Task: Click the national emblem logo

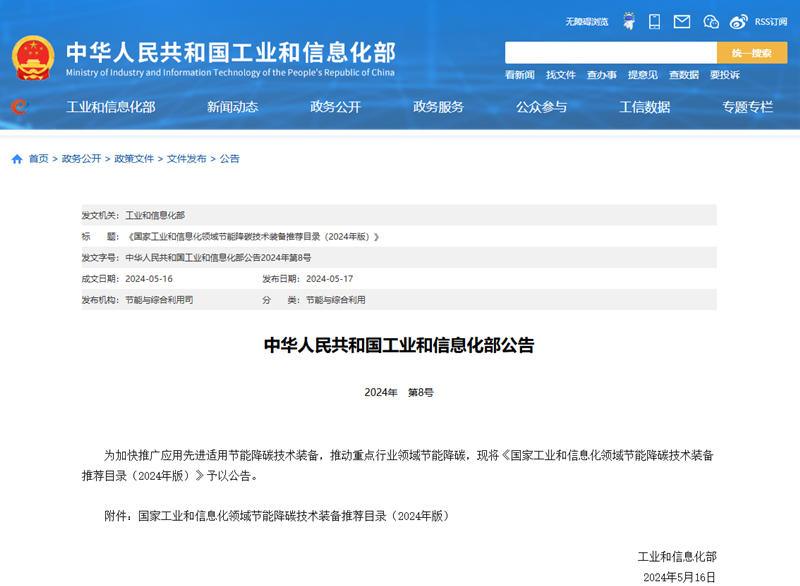Action: 33,58
